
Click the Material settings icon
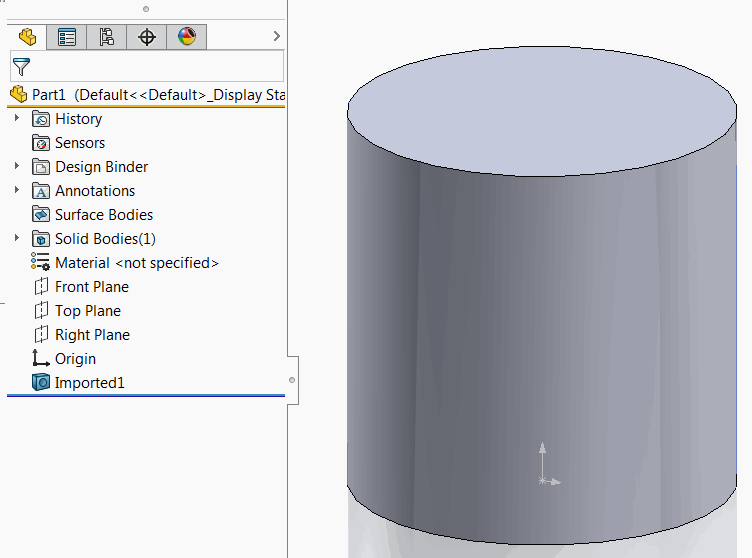(x=40, y=262)
